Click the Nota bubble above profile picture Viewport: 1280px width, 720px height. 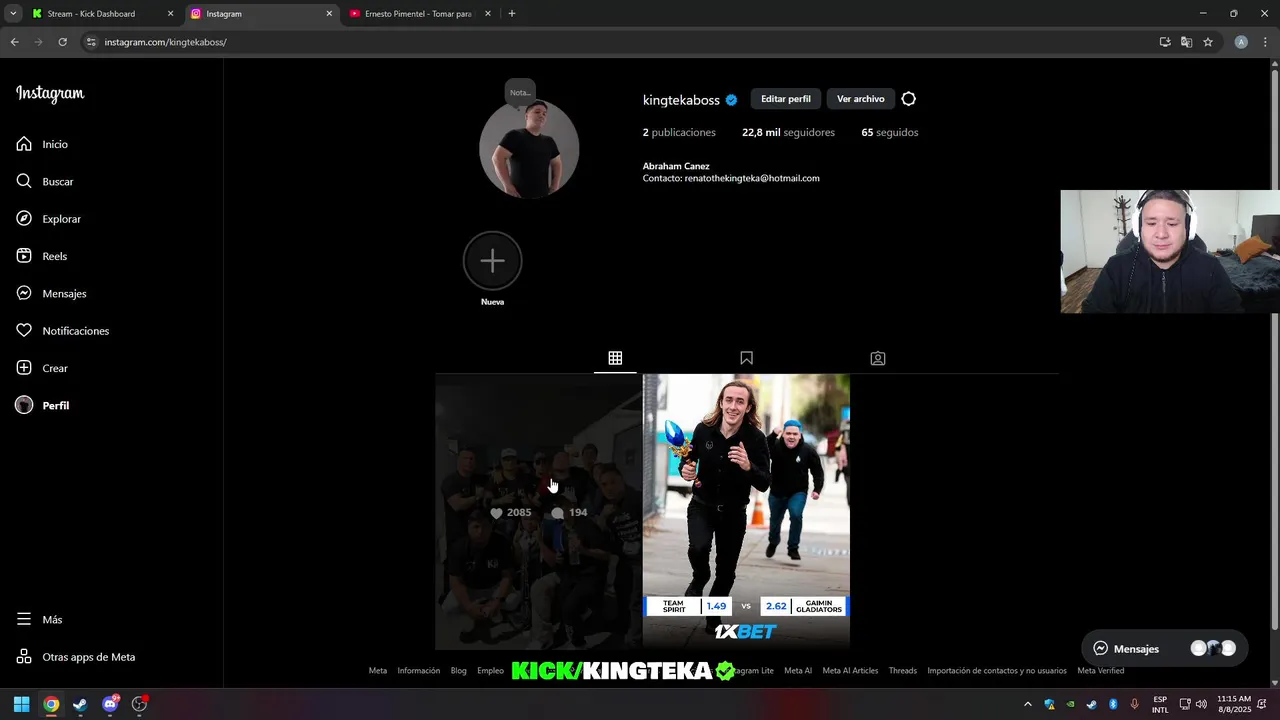point(520,93)
